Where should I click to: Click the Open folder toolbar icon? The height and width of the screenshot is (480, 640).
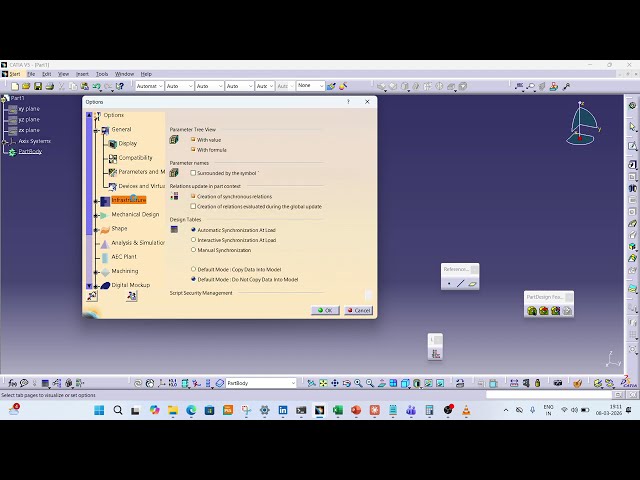[x=26, y=86]
